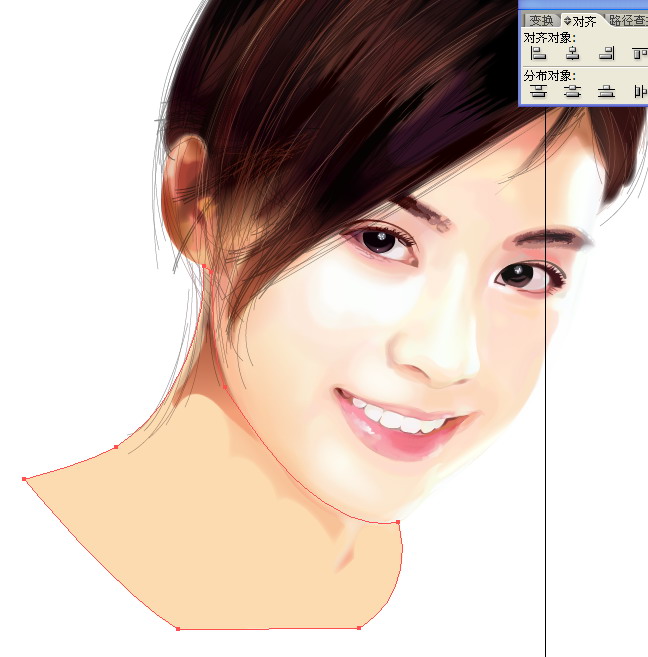The width and height of the screenshot is (648, 657).
Task: Select the 对齐 (Align) tab
Action: pyautogui.click(x=584, y=20)
